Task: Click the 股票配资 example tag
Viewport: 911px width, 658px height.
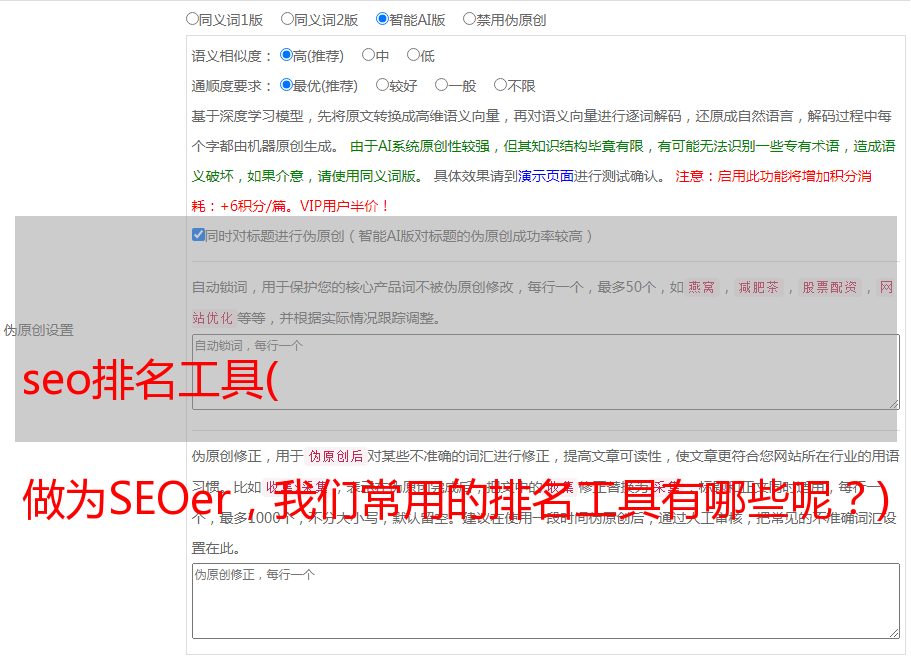Action: [x=829, y=287]
